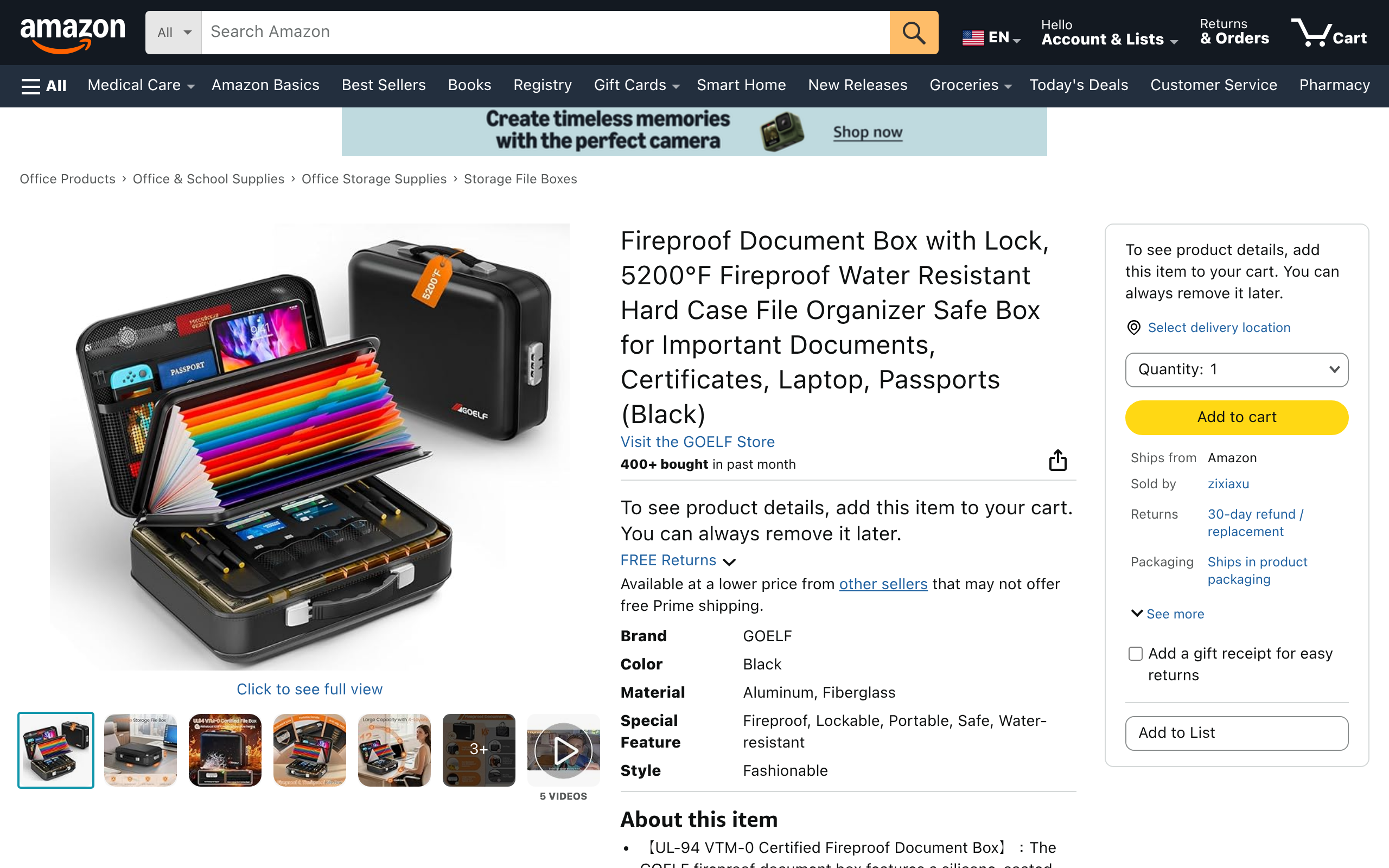The image size is (1389, 868).
Task: Open Today's Deals in navigation bar
Action: click(1079, 85)
